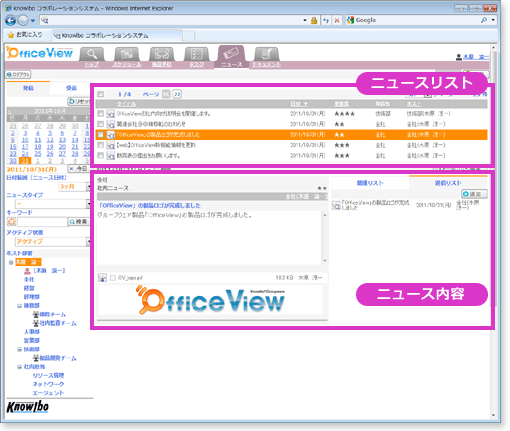510x431 pixels.
Task: Click the OfficeView logo attachment image
Action: click(210, 300)
